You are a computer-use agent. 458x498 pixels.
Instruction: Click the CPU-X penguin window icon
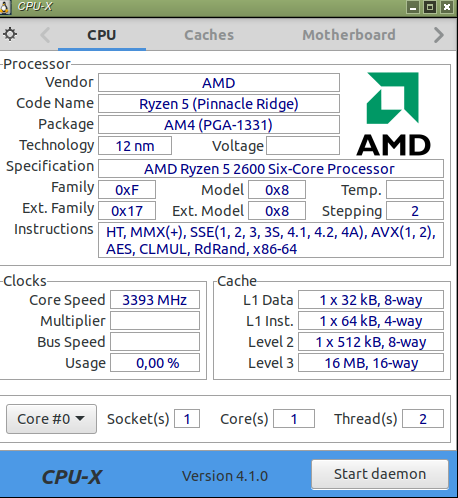click(x=4, y=7)
